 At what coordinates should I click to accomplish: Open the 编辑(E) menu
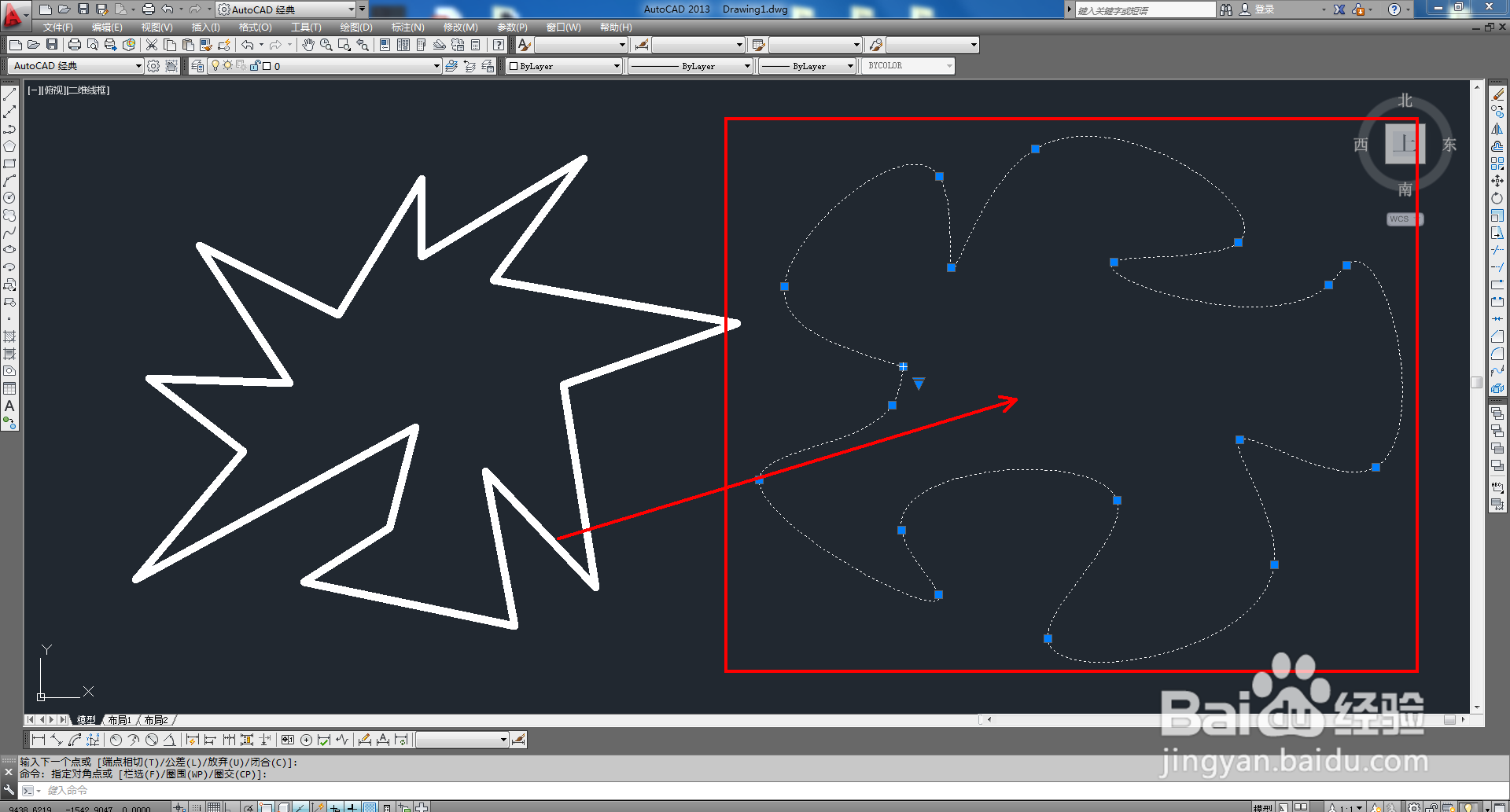(107, 28)
